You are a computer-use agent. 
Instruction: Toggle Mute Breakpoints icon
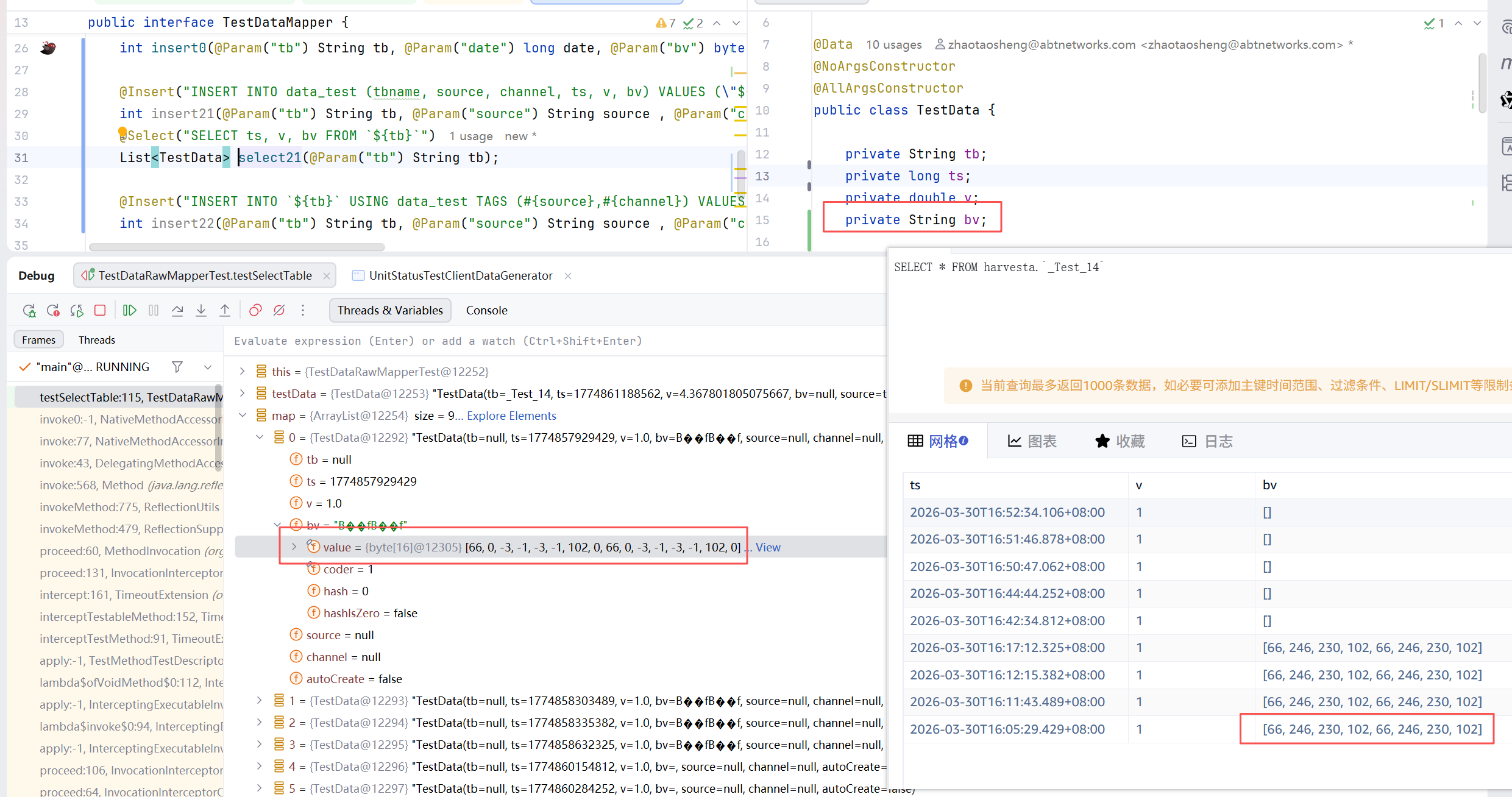[279, 311]
